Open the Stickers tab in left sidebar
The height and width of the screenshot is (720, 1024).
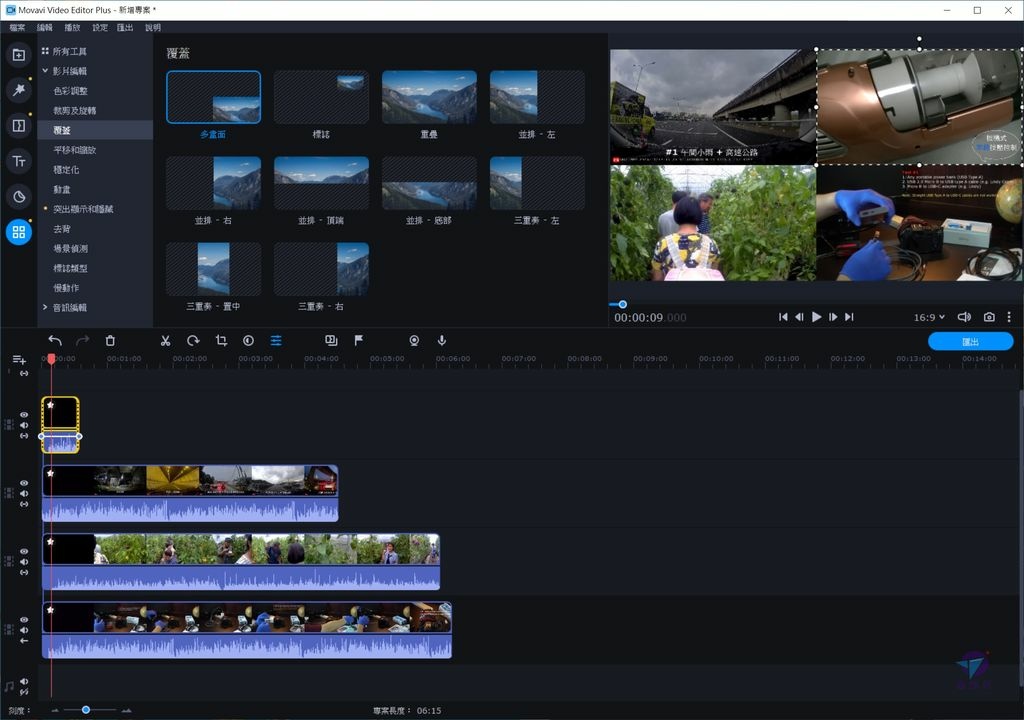(x=19, y=196)
